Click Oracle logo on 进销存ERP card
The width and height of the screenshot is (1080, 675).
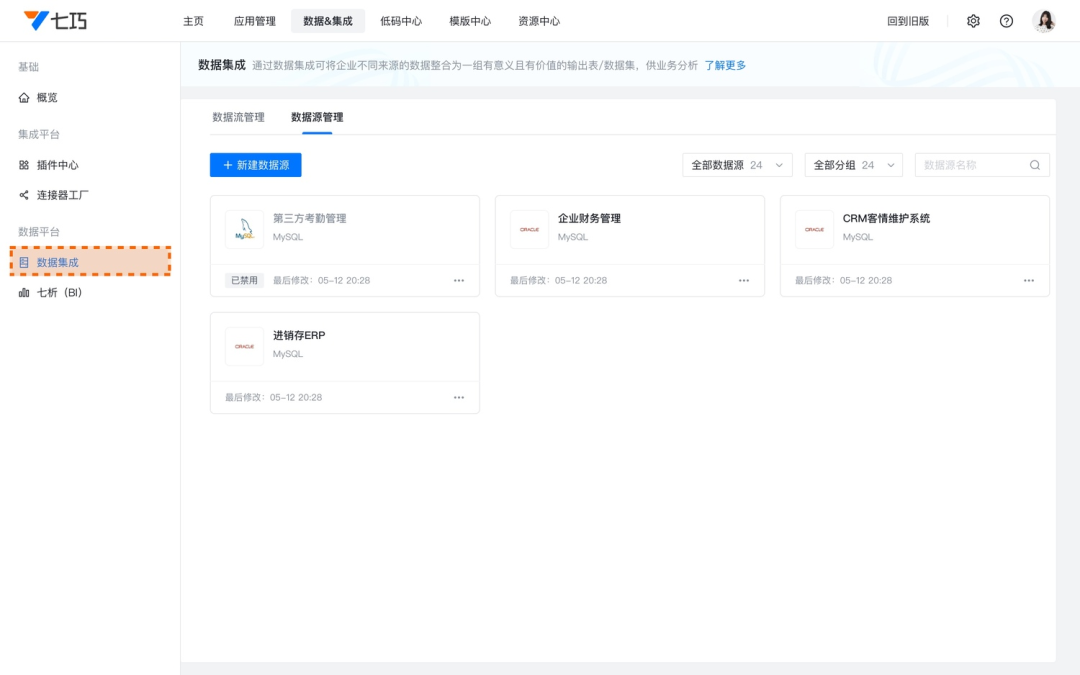tap(245, 346)
